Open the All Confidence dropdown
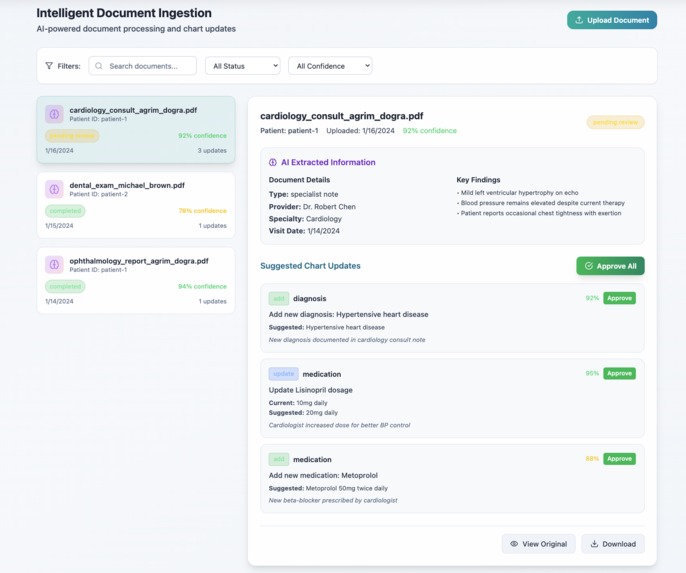 [x=330, y=66]
